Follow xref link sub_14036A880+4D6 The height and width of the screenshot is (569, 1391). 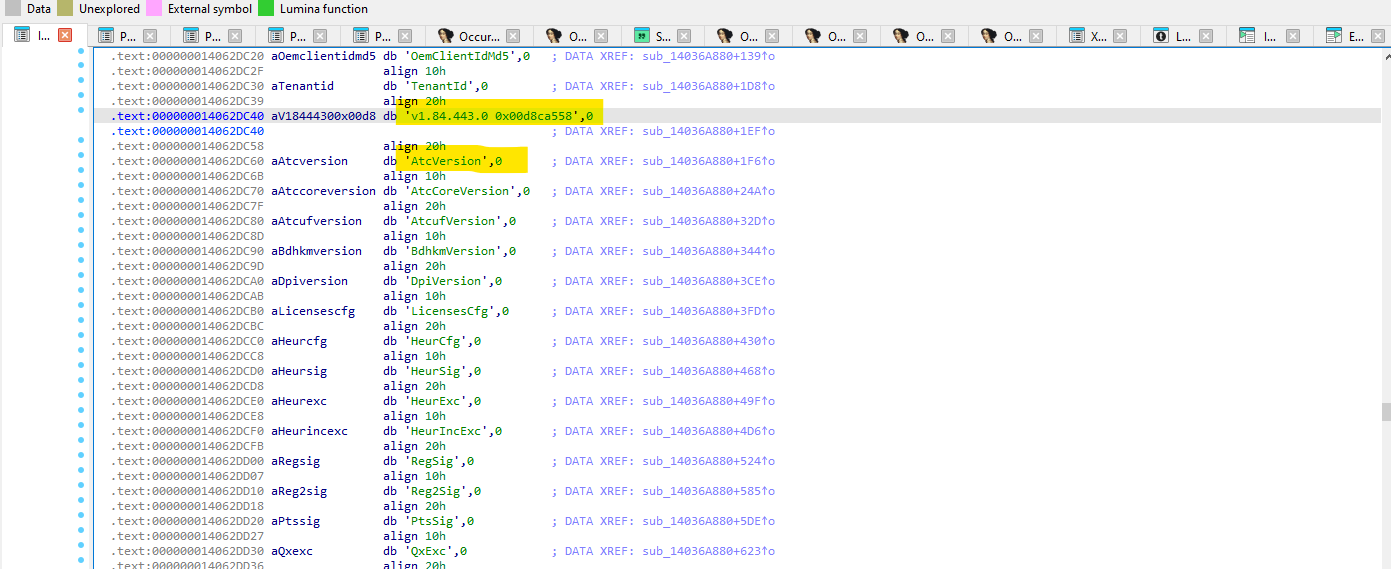point(708,431)
